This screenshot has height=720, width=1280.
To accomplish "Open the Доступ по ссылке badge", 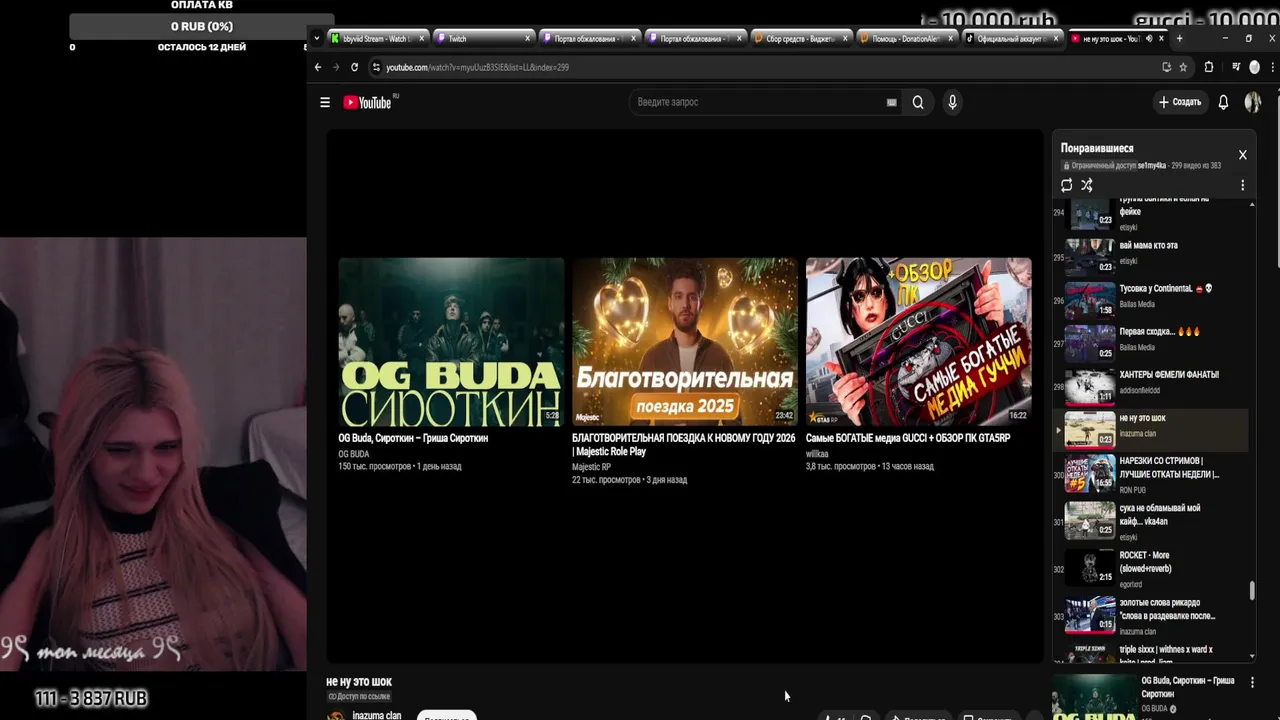I will (x=359, y=696).
